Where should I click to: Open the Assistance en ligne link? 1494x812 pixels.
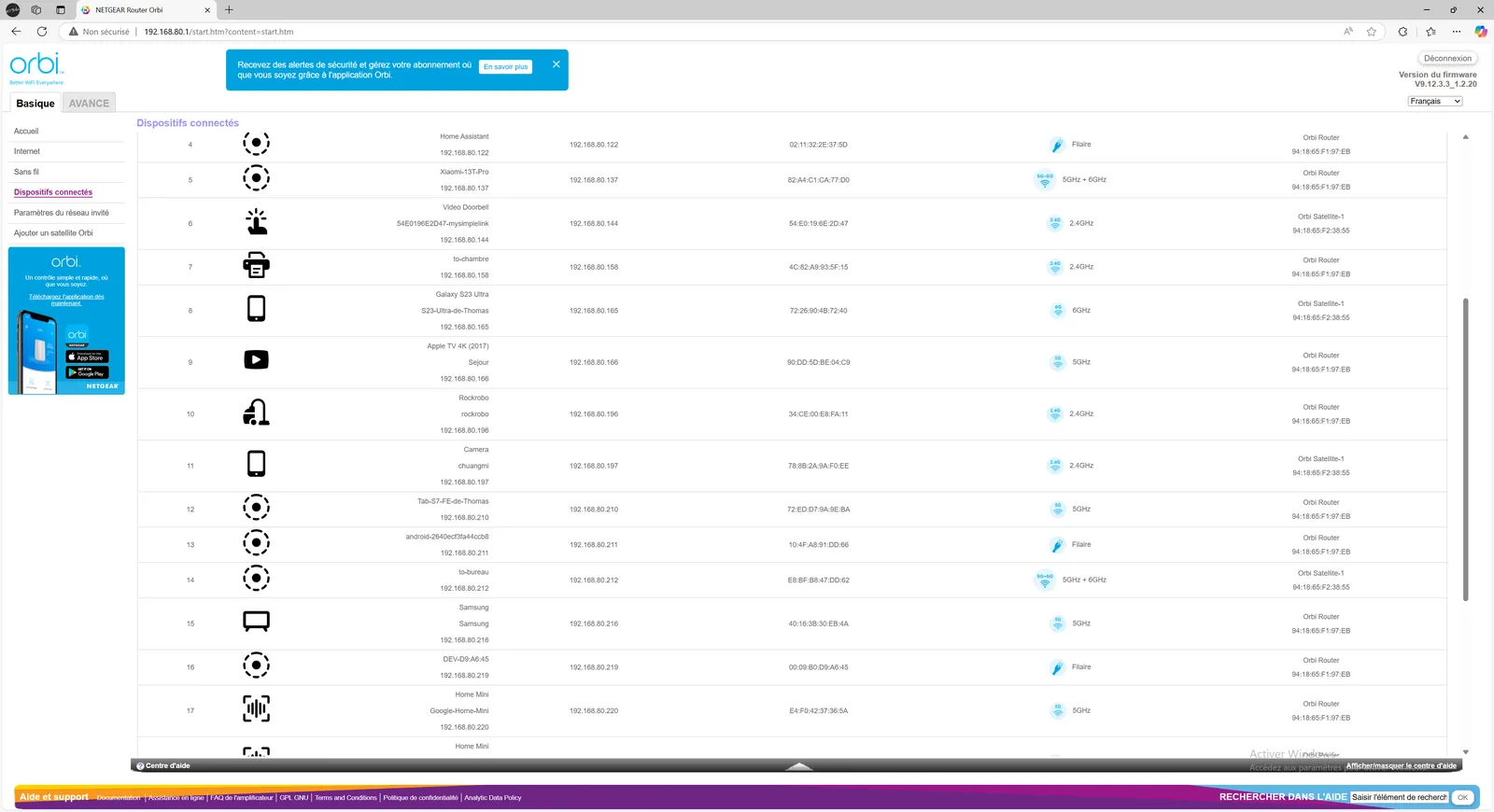176,798
